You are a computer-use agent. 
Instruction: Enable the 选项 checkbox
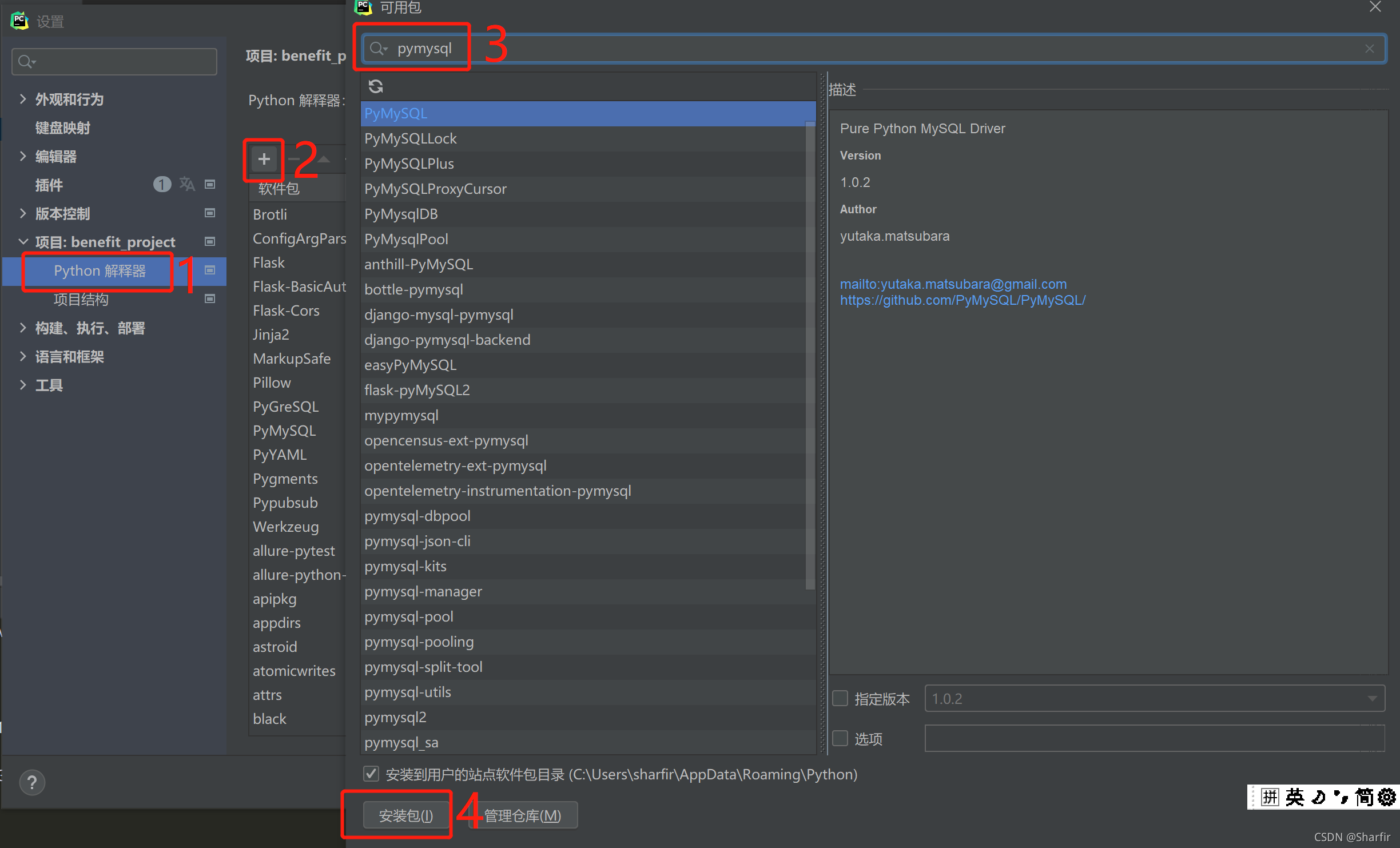pyautogui.click(x=840, y=738)
